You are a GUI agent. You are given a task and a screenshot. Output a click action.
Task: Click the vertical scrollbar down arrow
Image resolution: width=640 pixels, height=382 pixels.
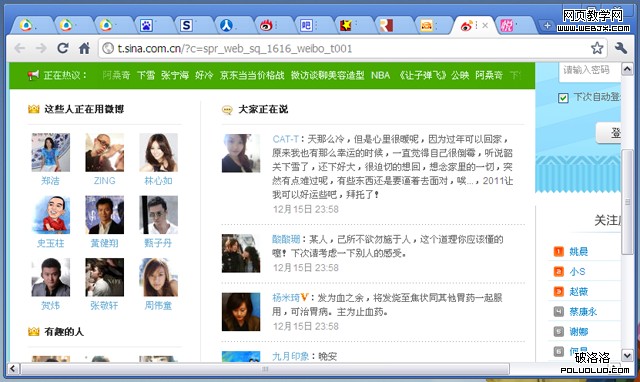pos(627,355)
